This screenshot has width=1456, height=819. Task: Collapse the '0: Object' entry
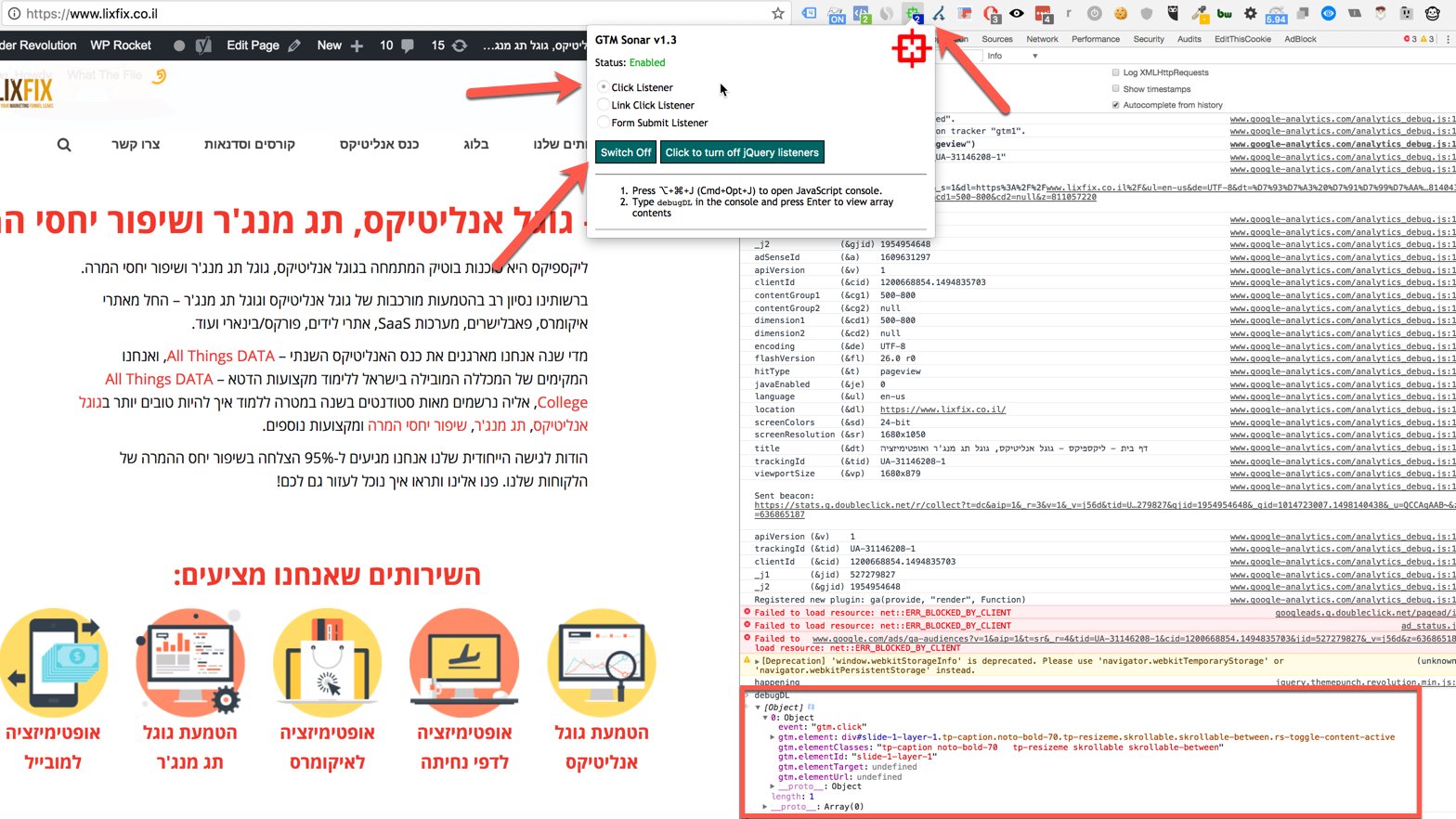pos(765,718)
